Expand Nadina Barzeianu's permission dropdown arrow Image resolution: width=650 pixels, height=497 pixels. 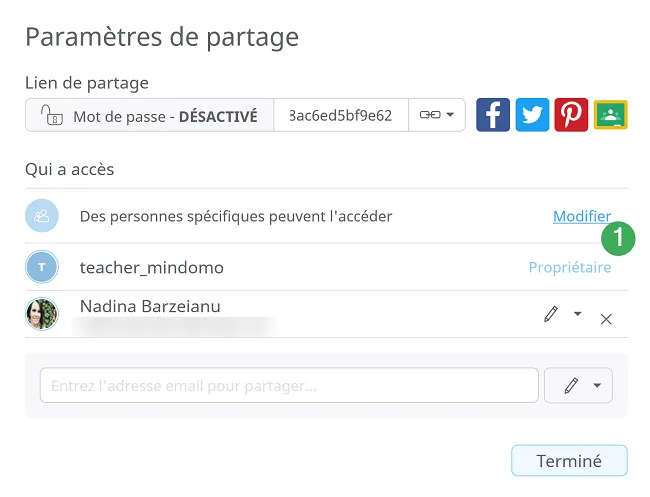pos(577,314)
